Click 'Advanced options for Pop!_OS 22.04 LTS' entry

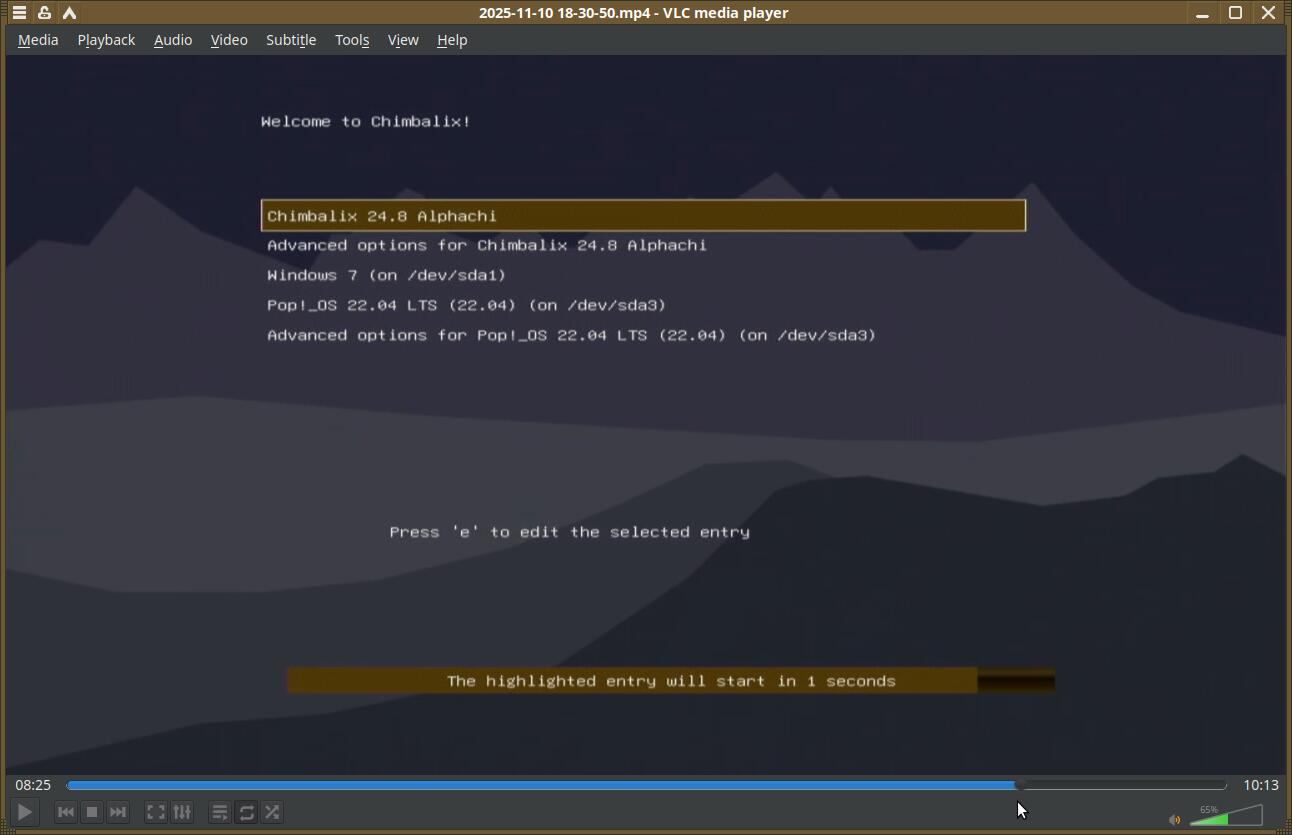click(572, 335)
